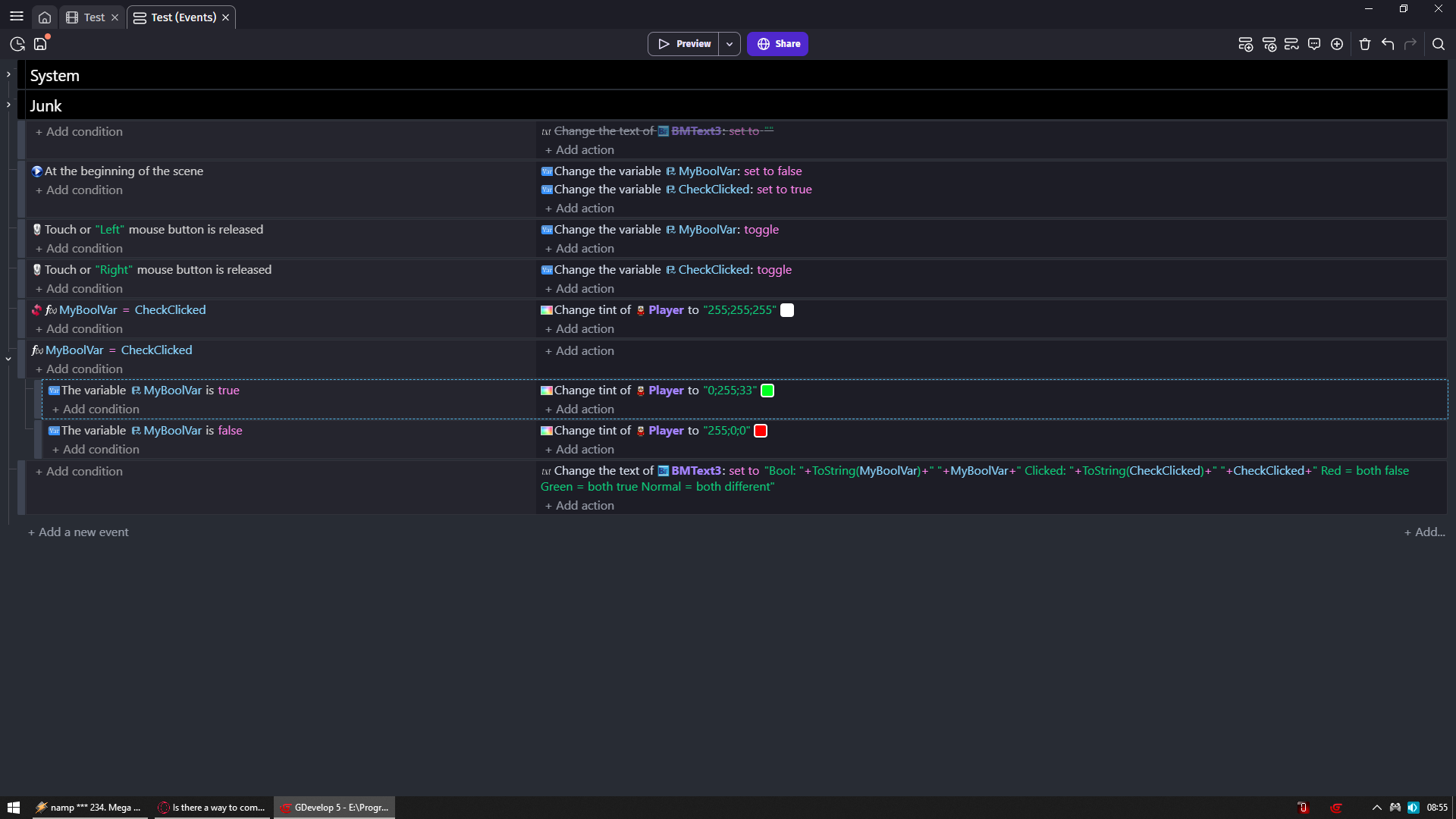Add condition under 'At the beginning of the scene'
This screenshot has height=819, width=1456.
(x=79, y=190)
